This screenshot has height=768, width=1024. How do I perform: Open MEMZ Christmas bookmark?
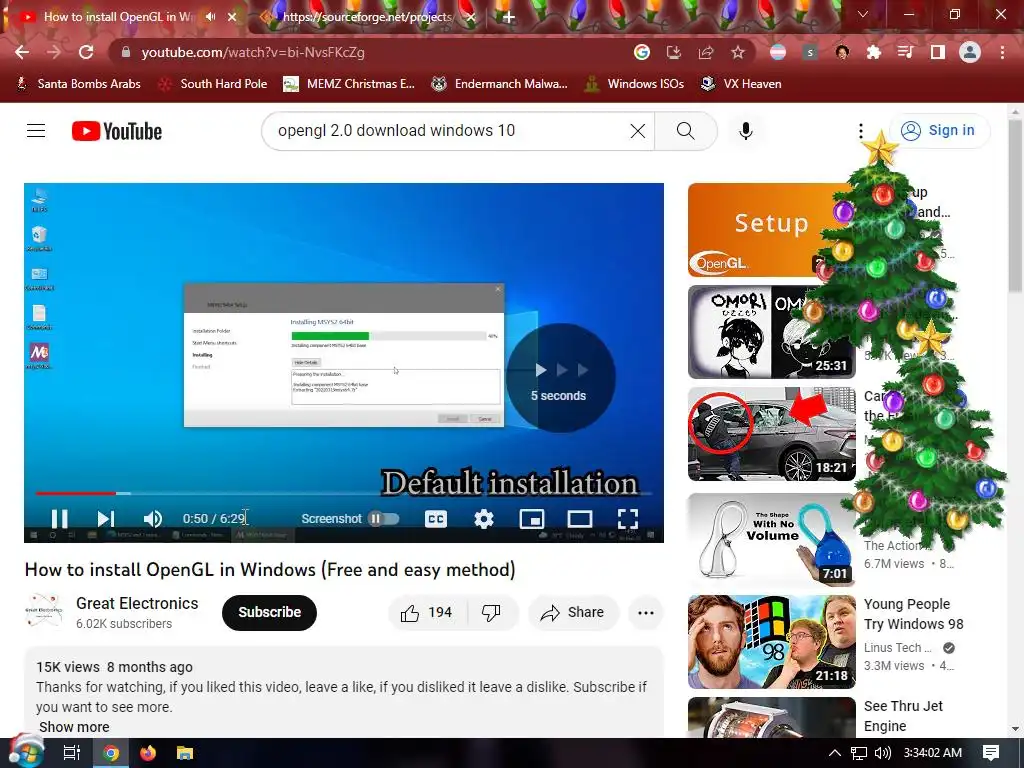(349, 84)
